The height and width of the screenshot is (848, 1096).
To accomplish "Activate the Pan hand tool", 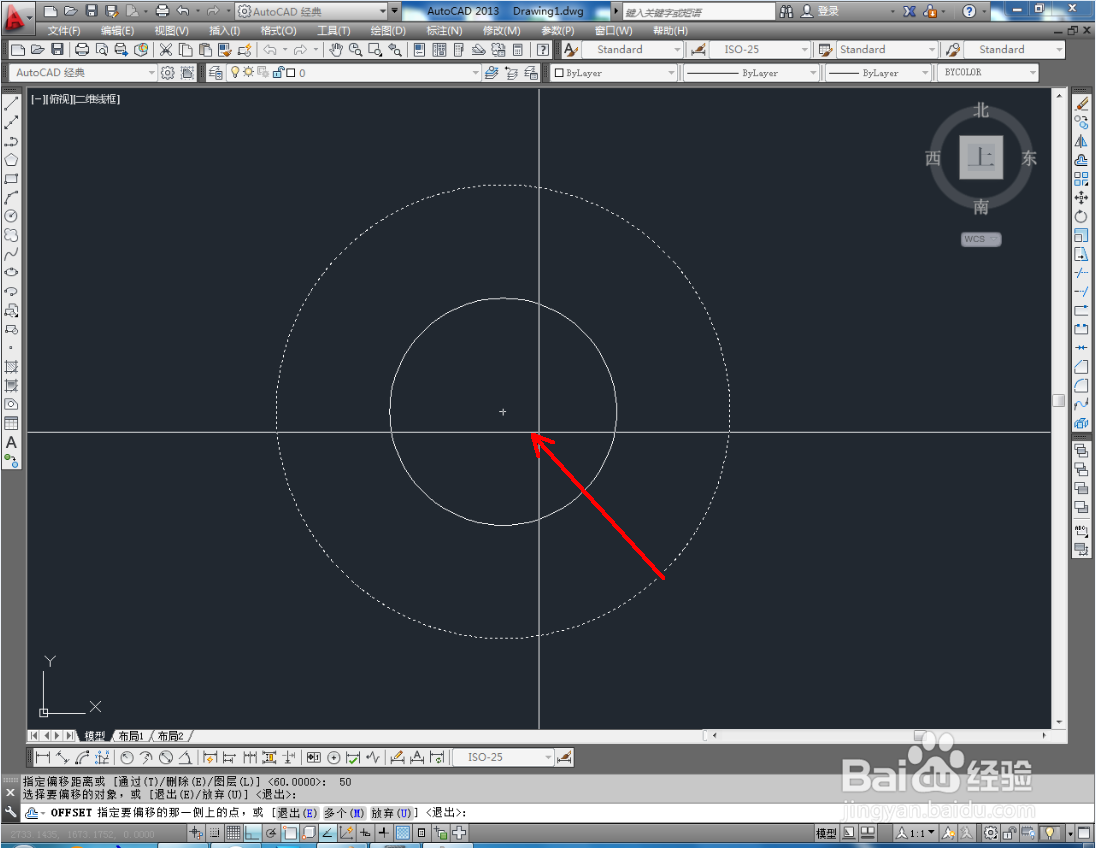I will pos(336,50).
